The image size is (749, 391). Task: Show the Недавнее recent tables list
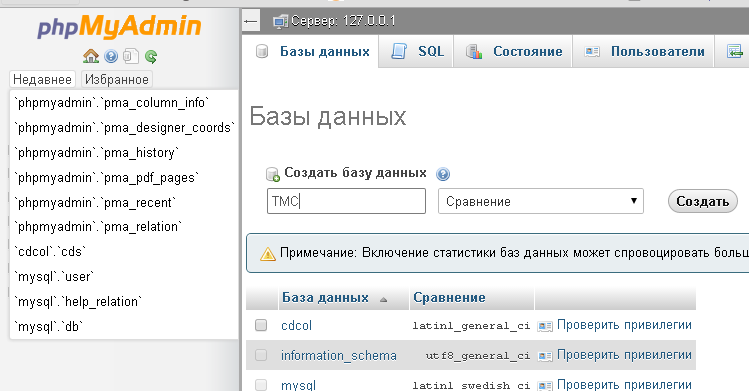(43, 79)
